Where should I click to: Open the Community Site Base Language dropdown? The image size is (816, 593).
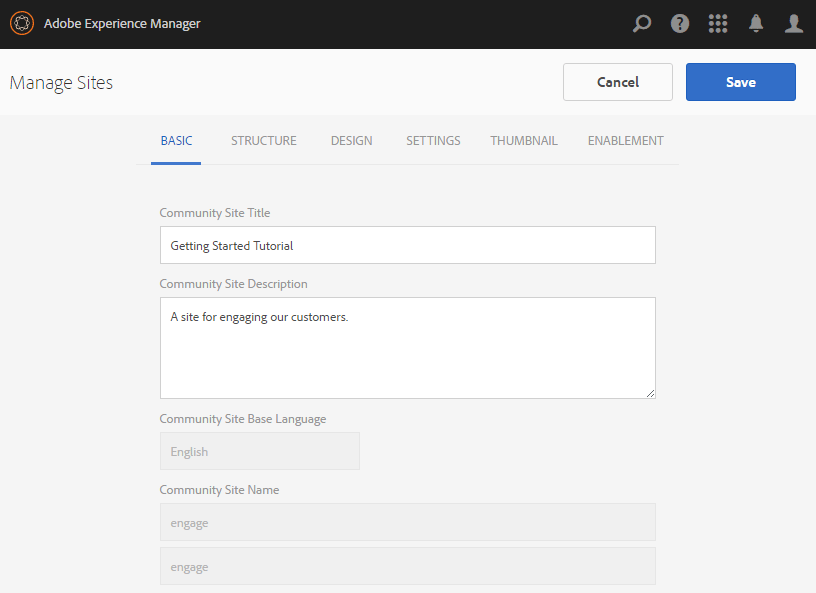[x=259, y=451]
